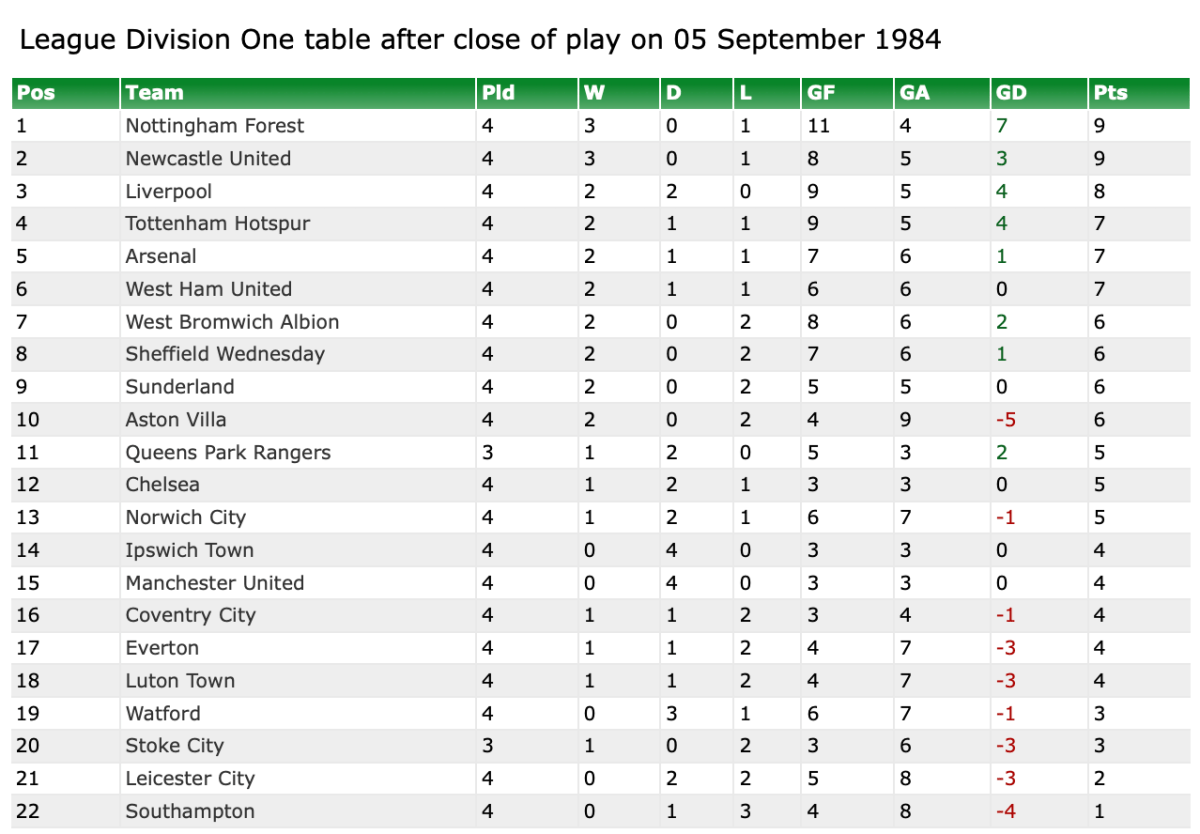Click West Bromwich Albion team name
Viewport: 1200px width, 834px height.
coord(232,322)
